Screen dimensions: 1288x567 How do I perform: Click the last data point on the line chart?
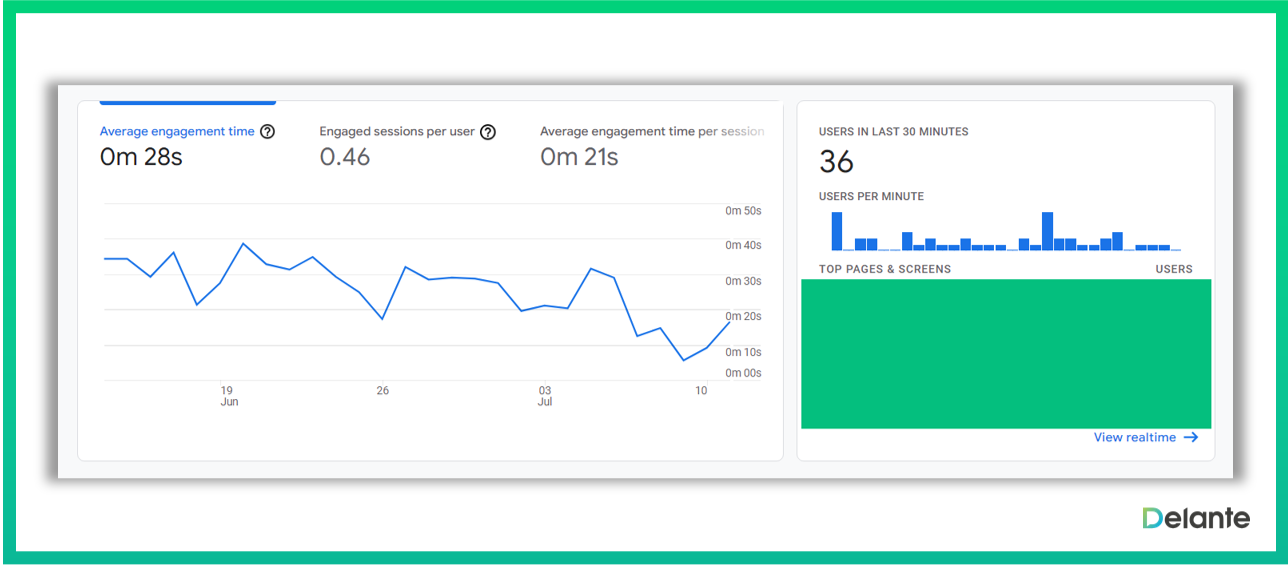[729, 322]
